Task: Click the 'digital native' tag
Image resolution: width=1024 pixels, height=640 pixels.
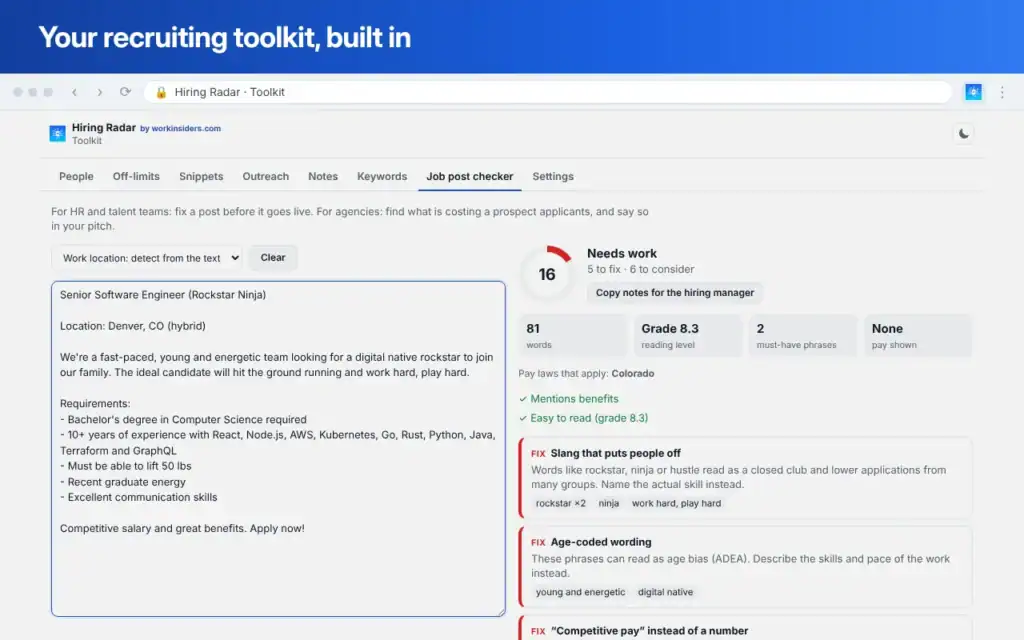Action: 665,592
